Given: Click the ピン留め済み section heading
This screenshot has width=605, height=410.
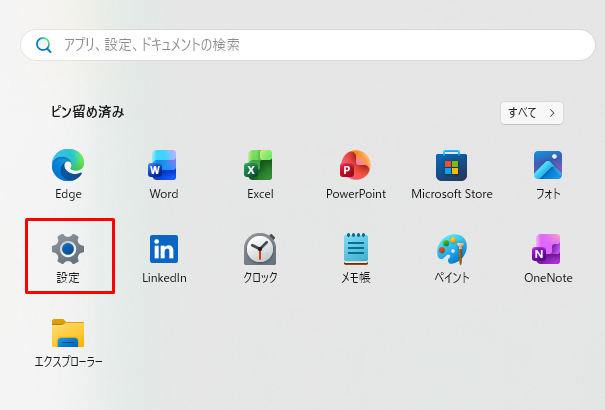Looking at the screenshot, I should [87, 112].
